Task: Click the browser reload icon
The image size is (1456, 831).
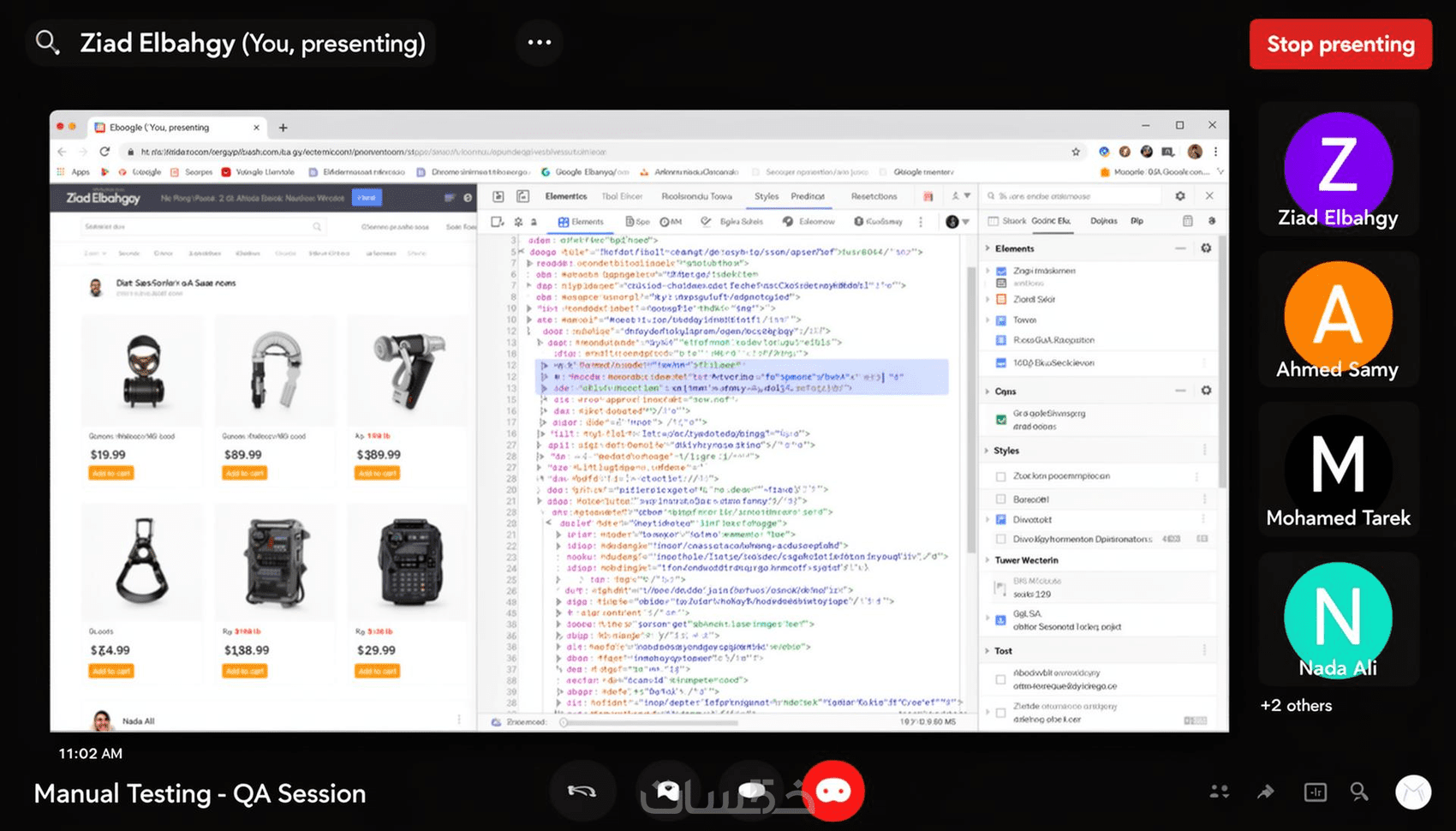Action: (x=104, y=152)
